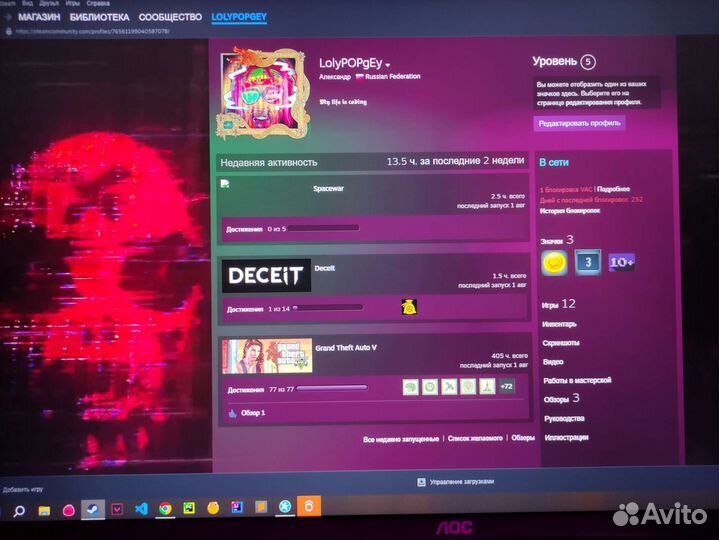Open the Руководства link
Screen dimensions: 719x540
(564, 419)
